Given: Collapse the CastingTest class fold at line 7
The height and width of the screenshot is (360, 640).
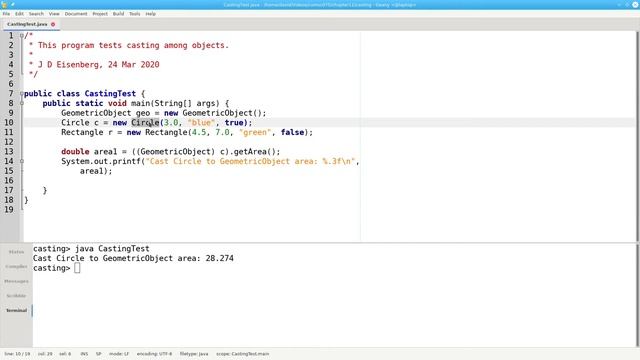Looking at the screenshot, I should [x=22, y=93].
